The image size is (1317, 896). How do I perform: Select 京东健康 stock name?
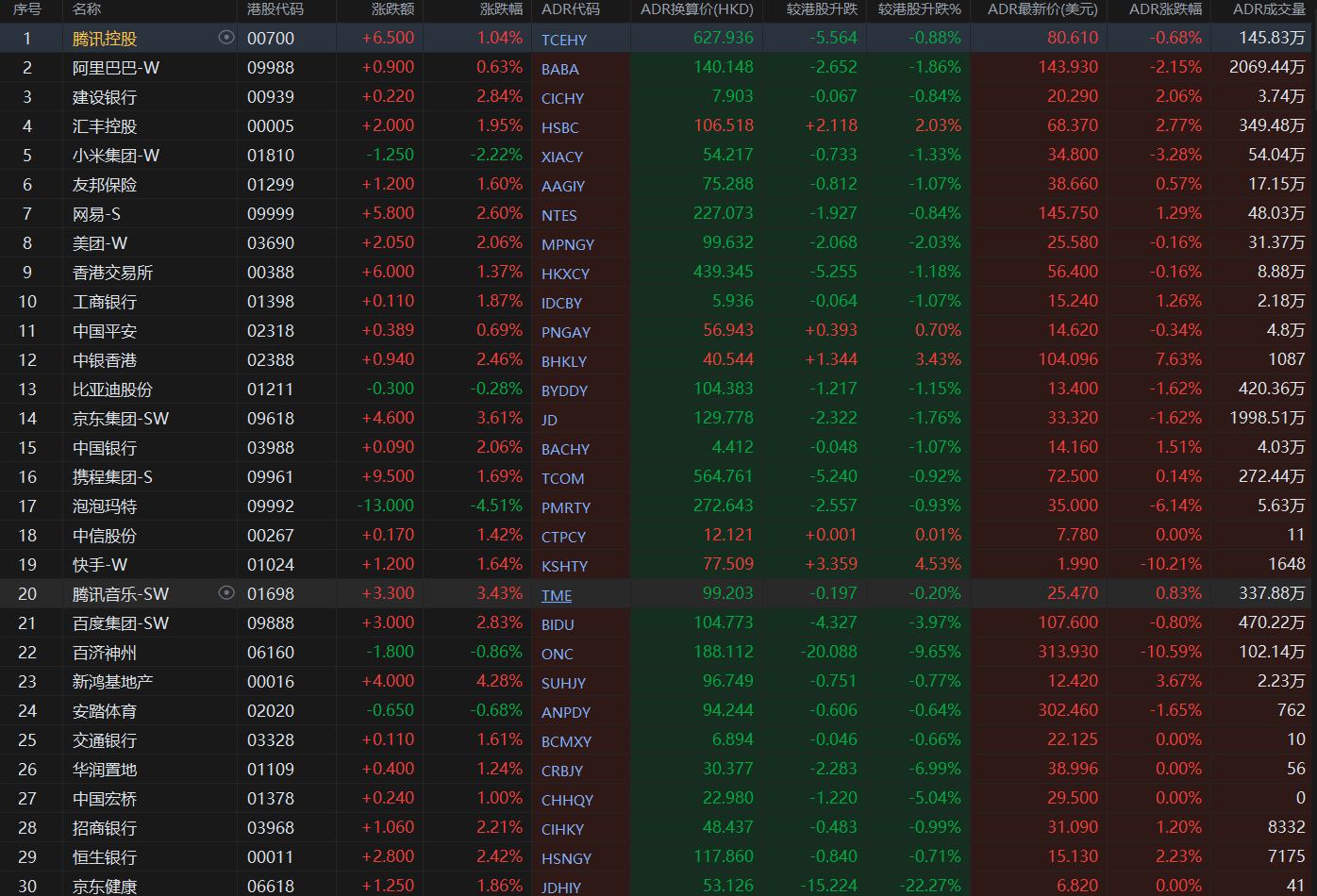tap(105, 887)
